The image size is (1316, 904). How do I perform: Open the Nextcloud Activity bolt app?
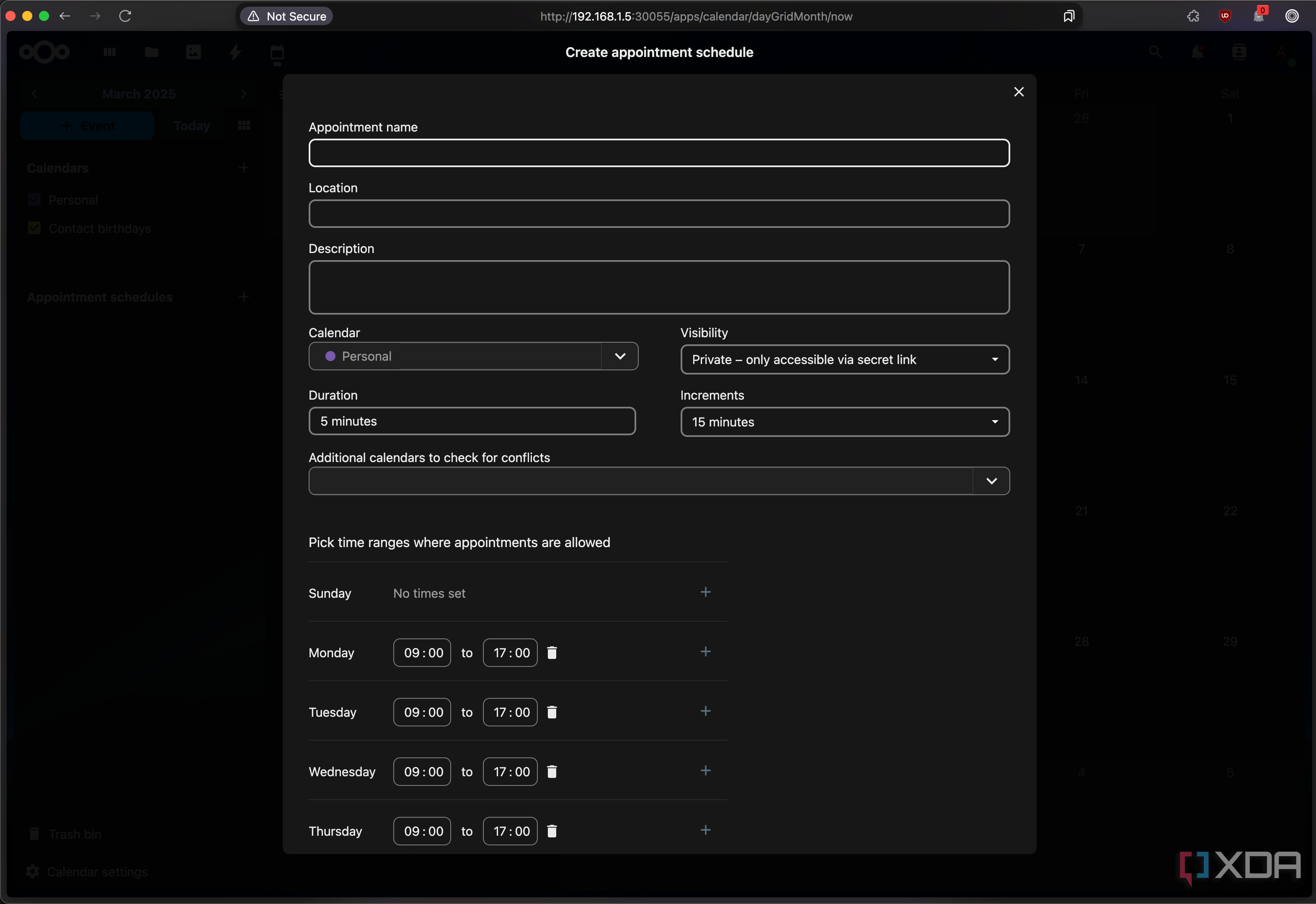click(x=235, y=52)
